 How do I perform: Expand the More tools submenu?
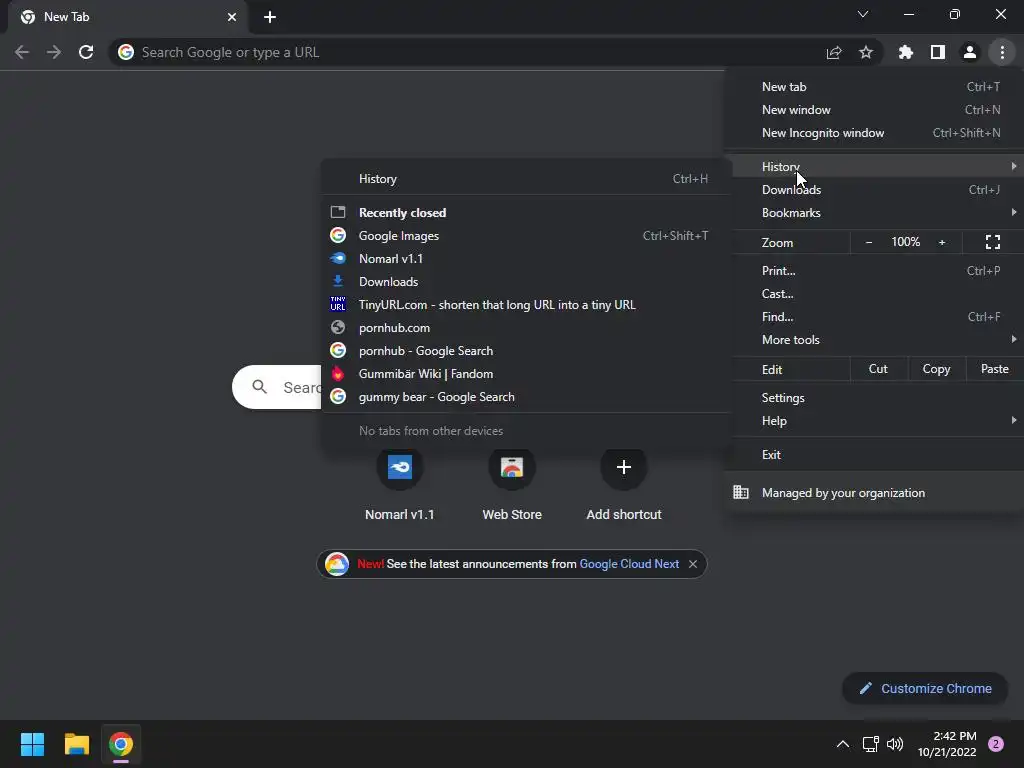[874, 340]
